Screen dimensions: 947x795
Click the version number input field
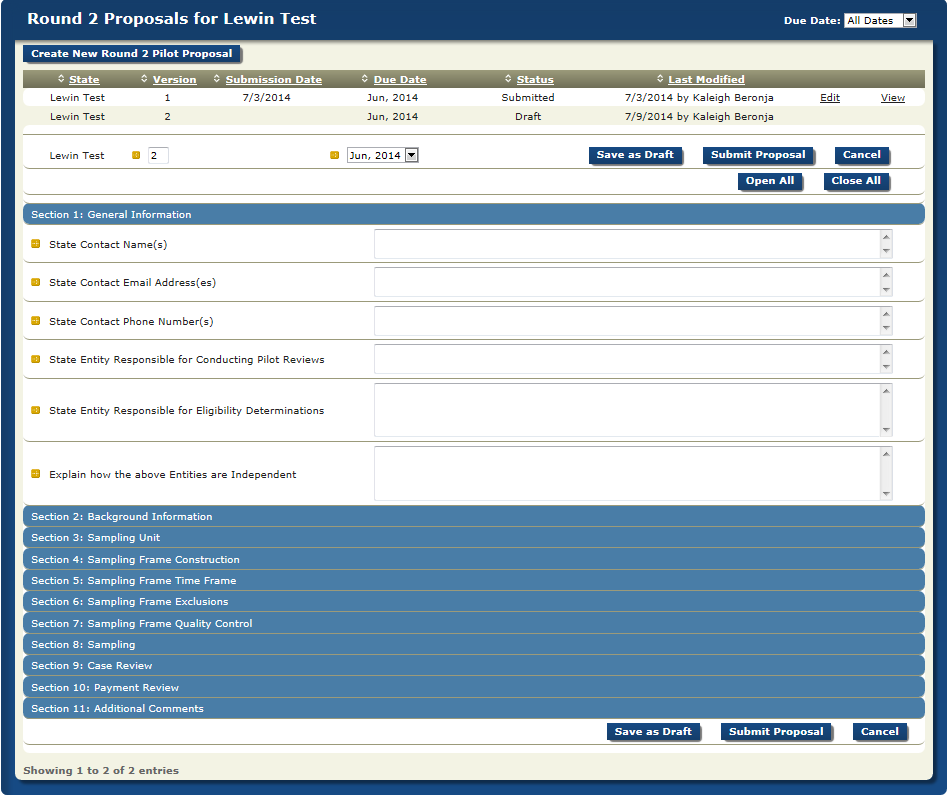[158, 155]
